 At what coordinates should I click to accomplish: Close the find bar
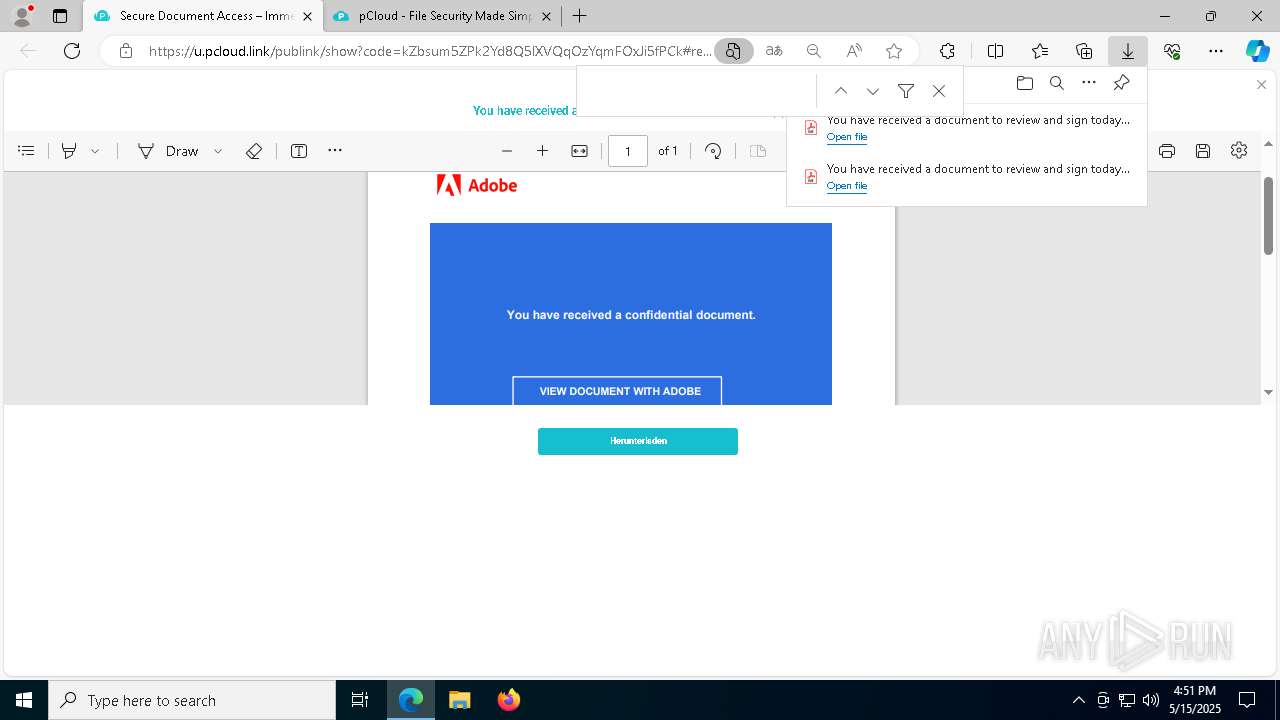click(939, 91)
